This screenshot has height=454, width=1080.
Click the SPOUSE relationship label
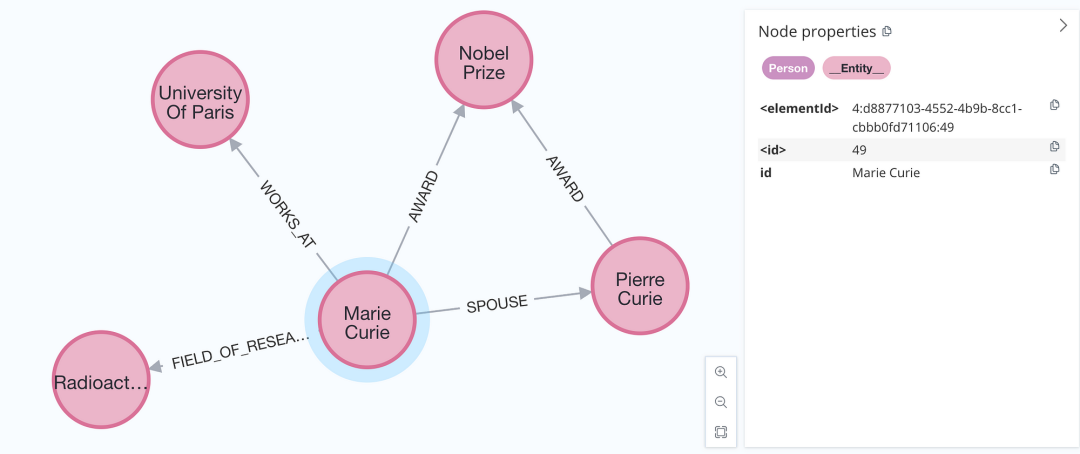click(497, 303)
